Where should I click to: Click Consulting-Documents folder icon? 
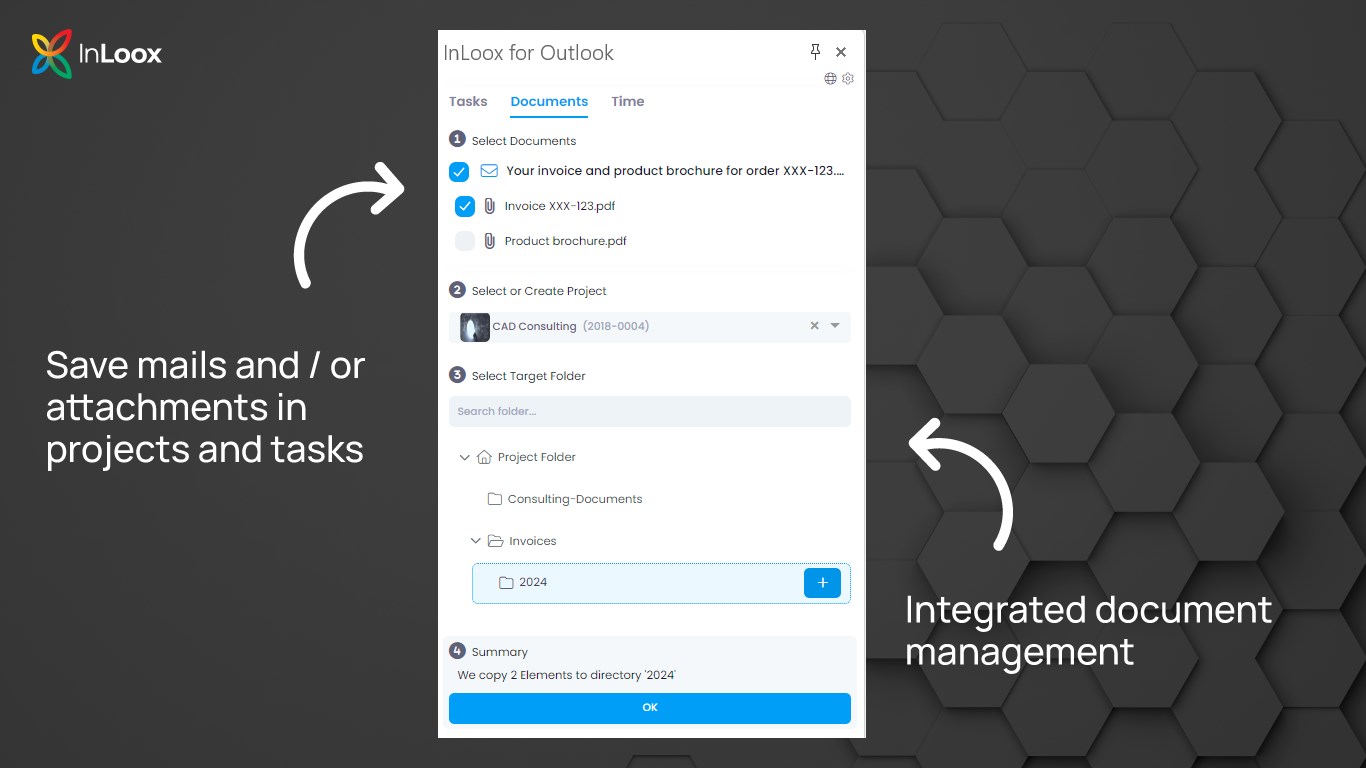(x=494, y=499)
